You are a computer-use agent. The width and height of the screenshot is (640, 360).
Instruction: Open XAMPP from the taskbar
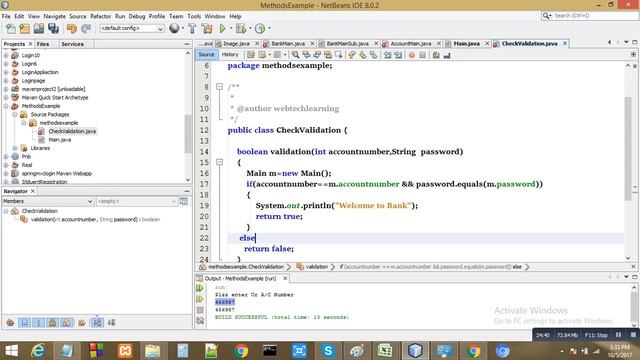(125, 351)
